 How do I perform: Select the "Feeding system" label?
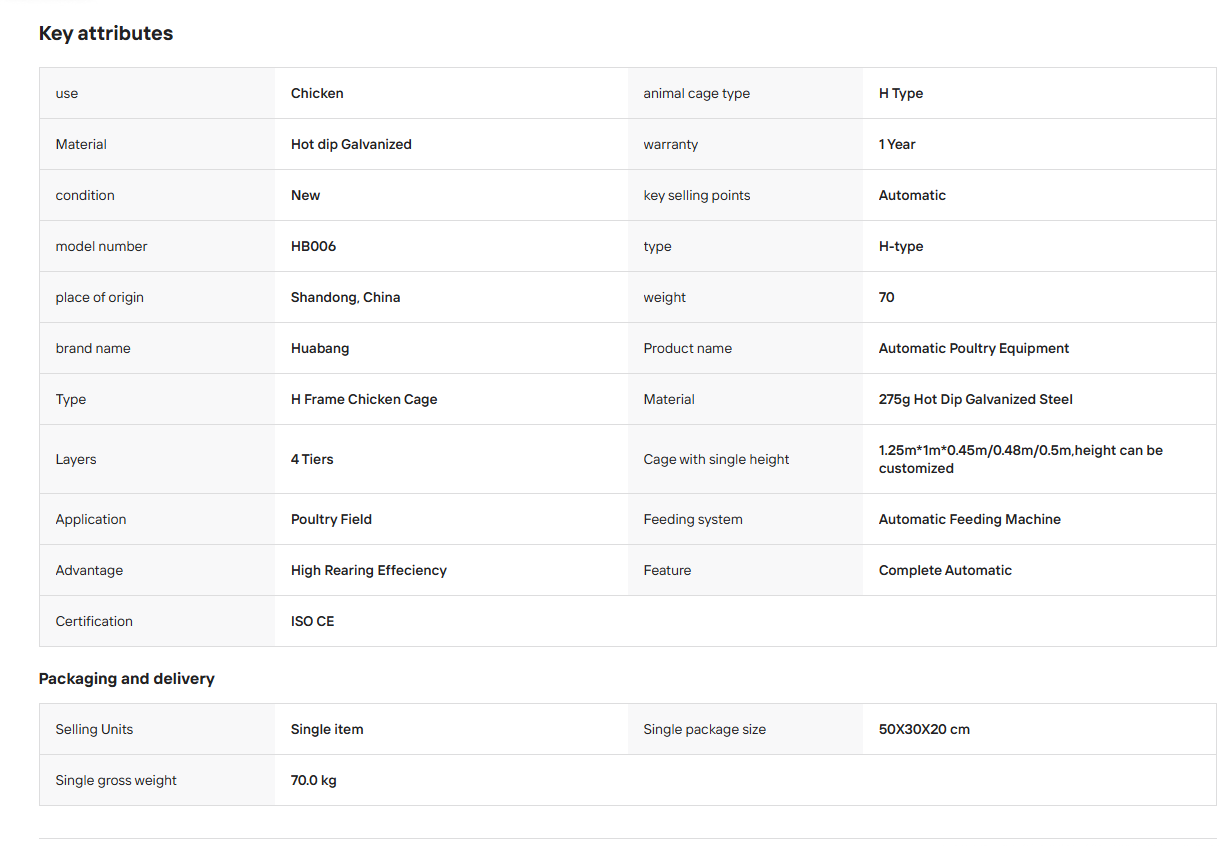[x=693, y=519]
